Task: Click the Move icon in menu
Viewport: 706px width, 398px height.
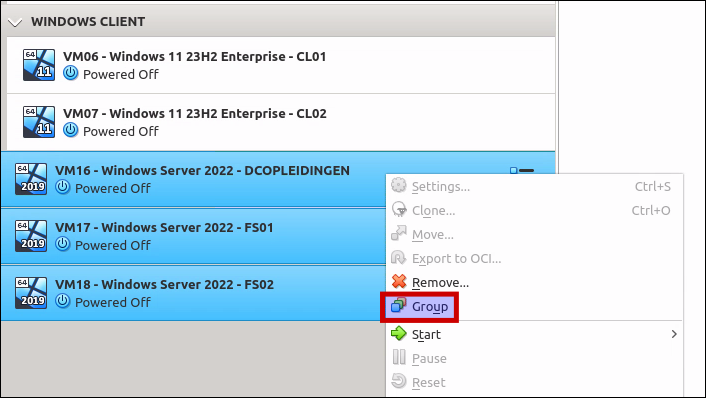Action: (398, 234)
